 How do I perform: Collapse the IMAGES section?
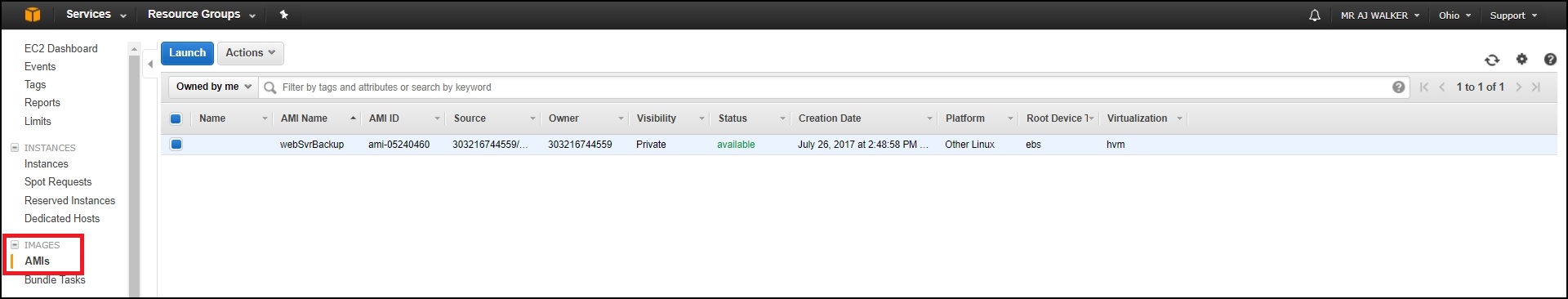14,245
